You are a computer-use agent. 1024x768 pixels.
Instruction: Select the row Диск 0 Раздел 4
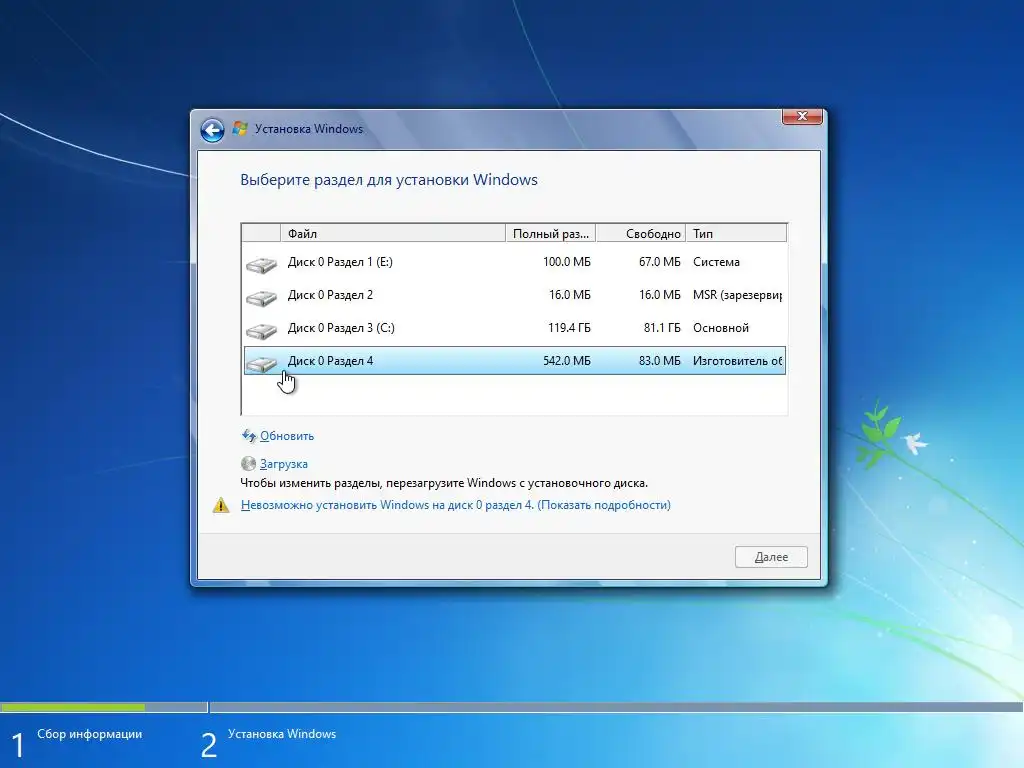click(x=514, y=360)
